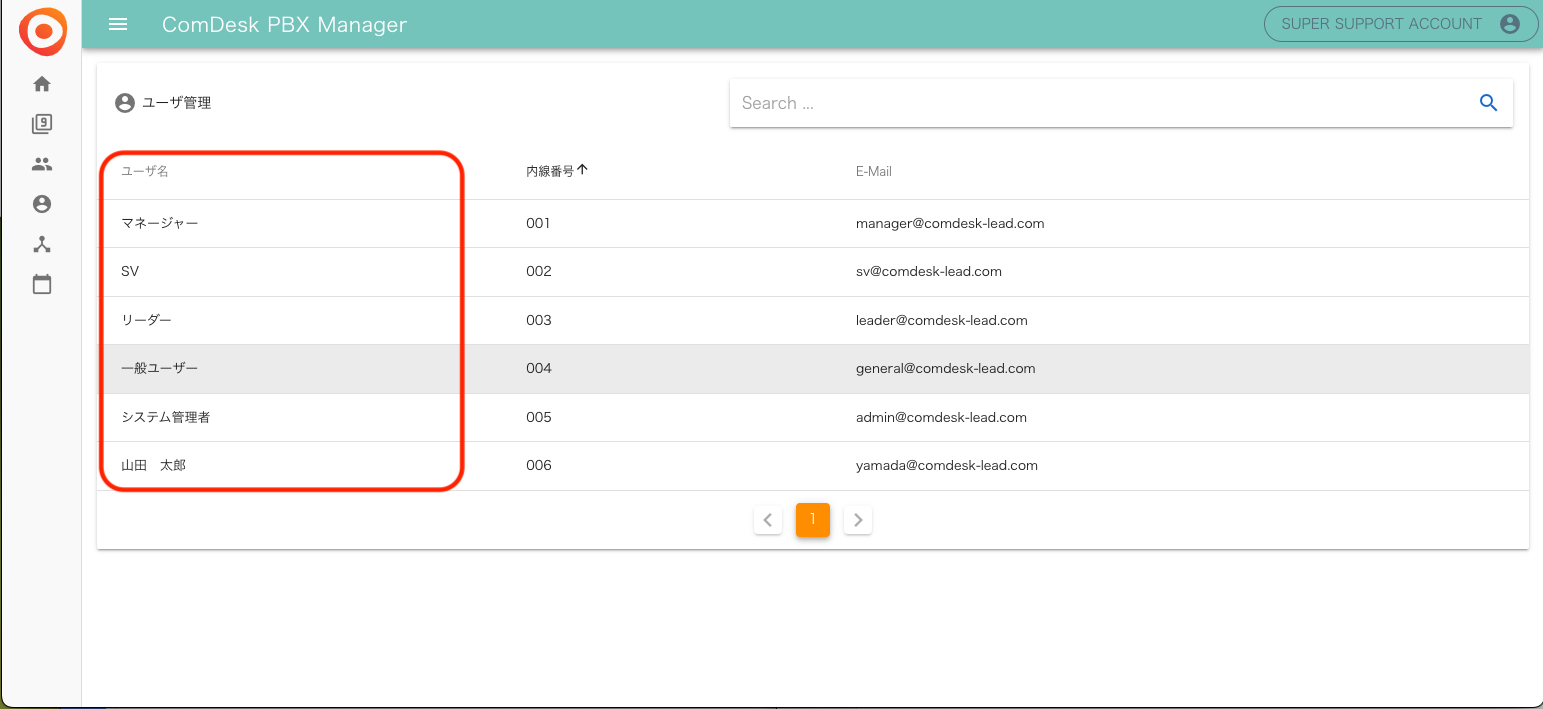
Task: Go to Home via sidebar icon
Action: click(x=42, y=84)
